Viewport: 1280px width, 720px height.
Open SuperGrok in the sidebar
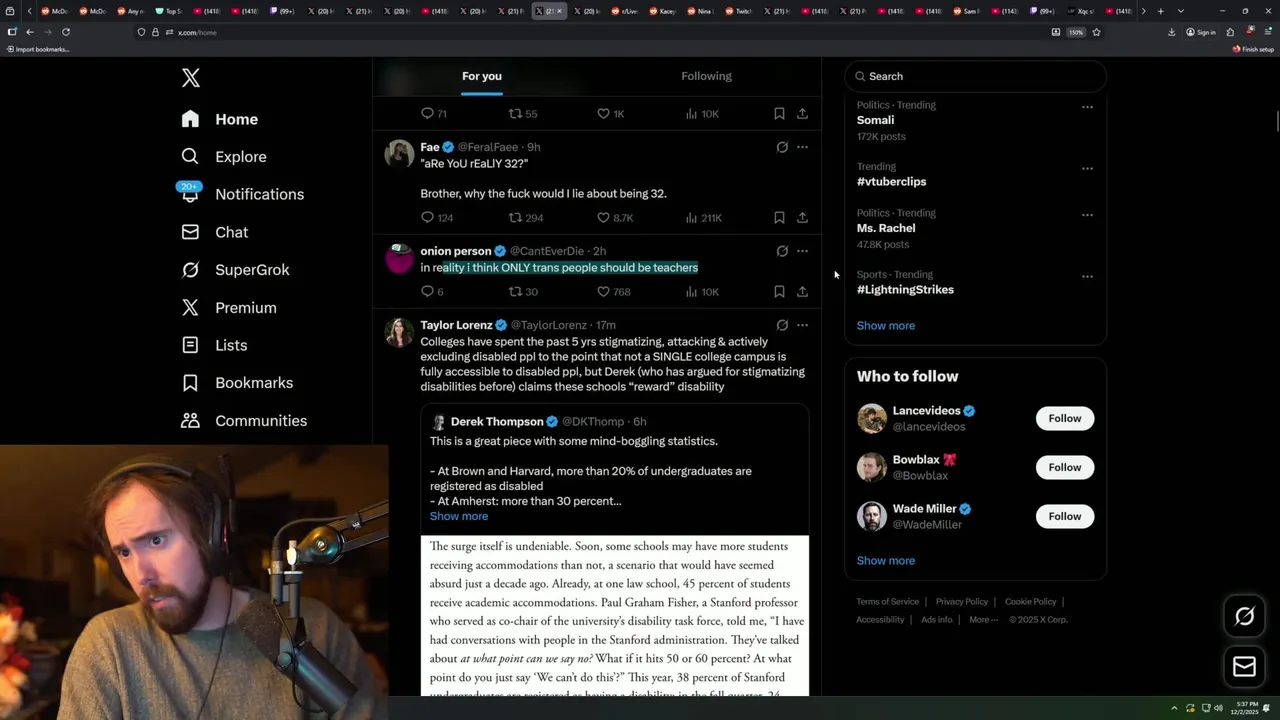click(x=235, y=270)
